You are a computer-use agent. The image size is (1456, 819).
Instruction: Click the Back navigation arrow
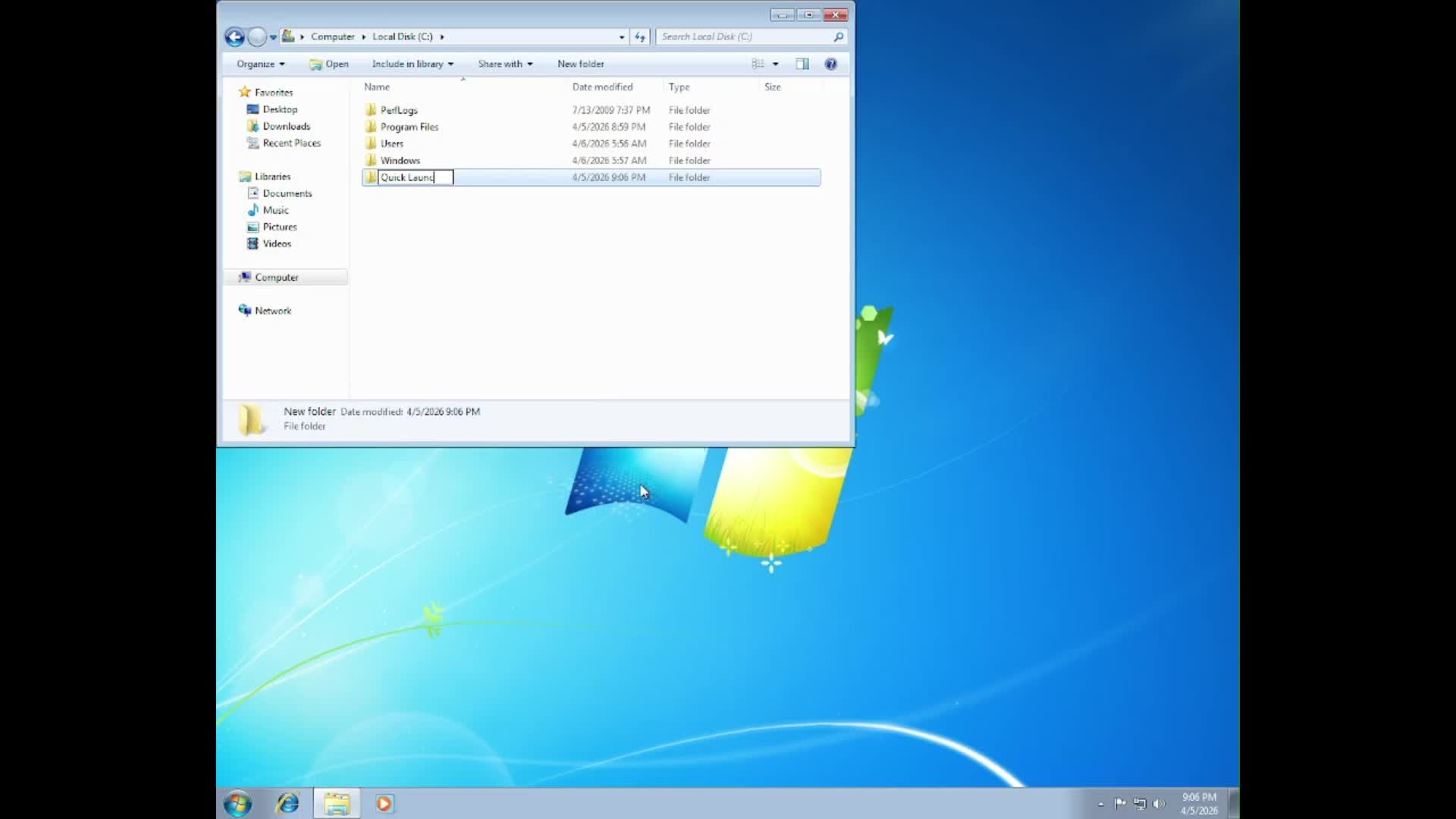click(x=234, y=36)
